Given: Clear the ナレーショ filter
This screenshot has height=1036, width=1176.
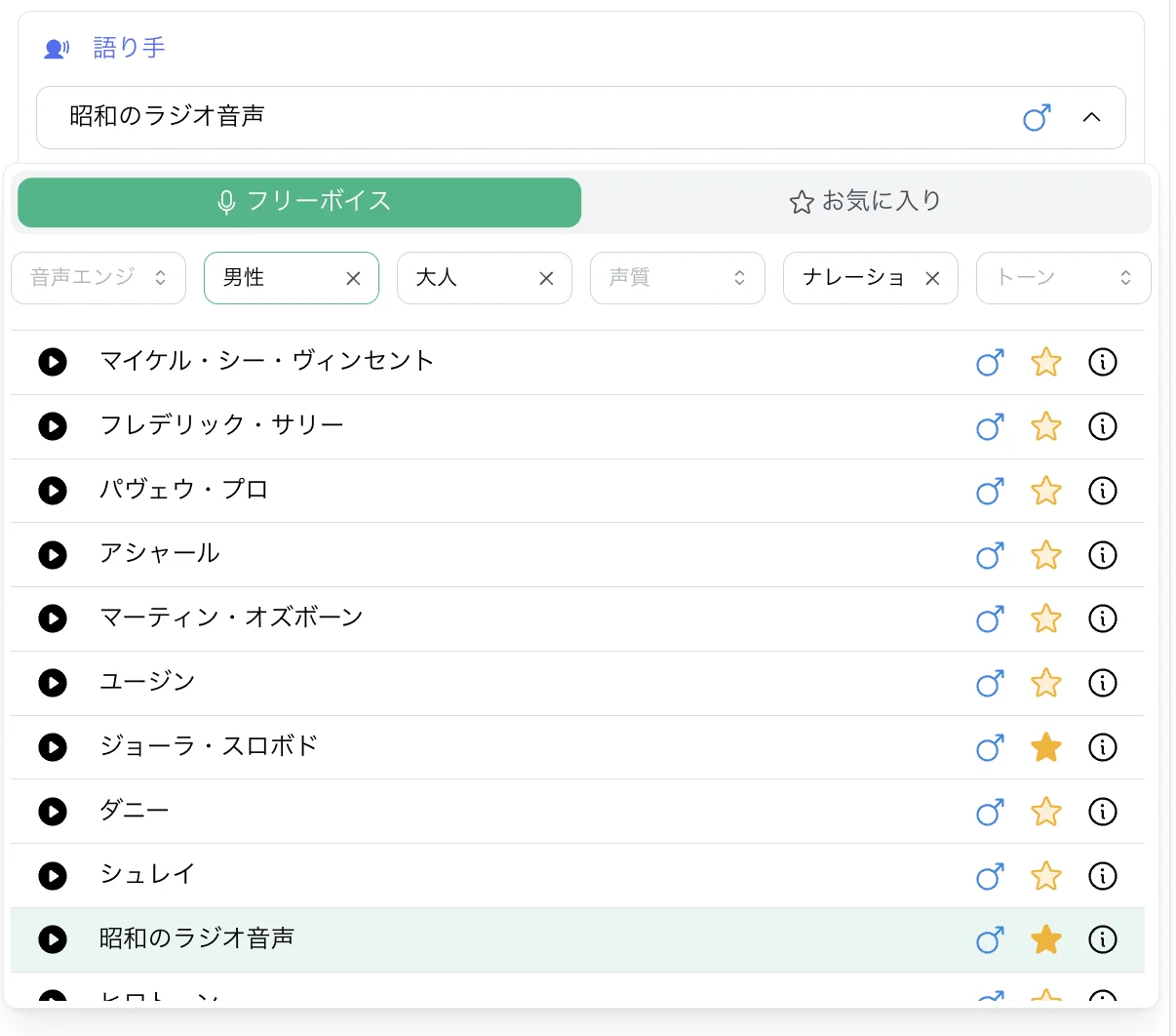Looking at the screenshot, I should click(932, 279).
